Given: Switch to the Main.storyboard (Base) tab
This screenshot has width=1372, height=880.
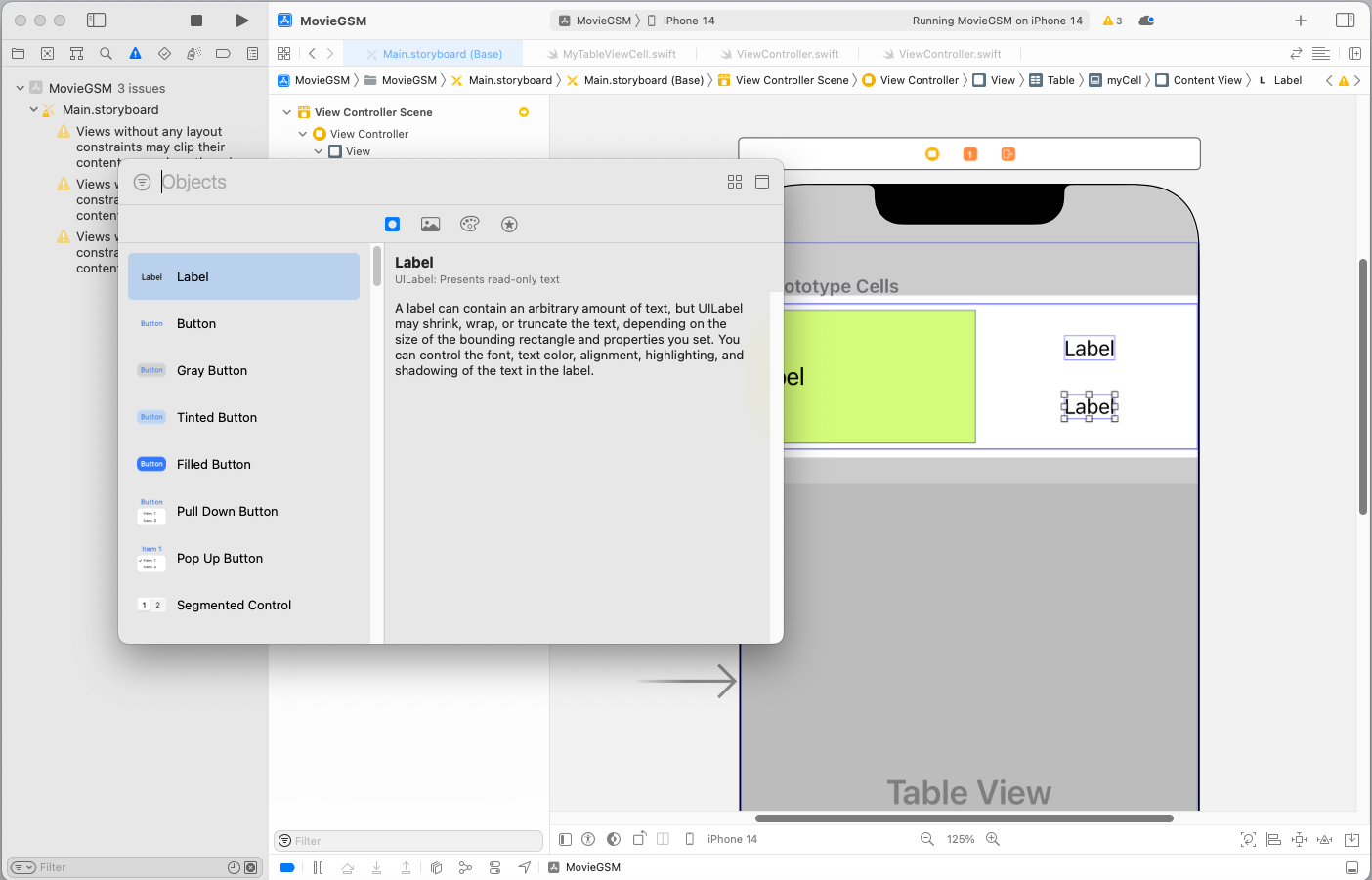Looking at the screenshot, I should point(433,54).
